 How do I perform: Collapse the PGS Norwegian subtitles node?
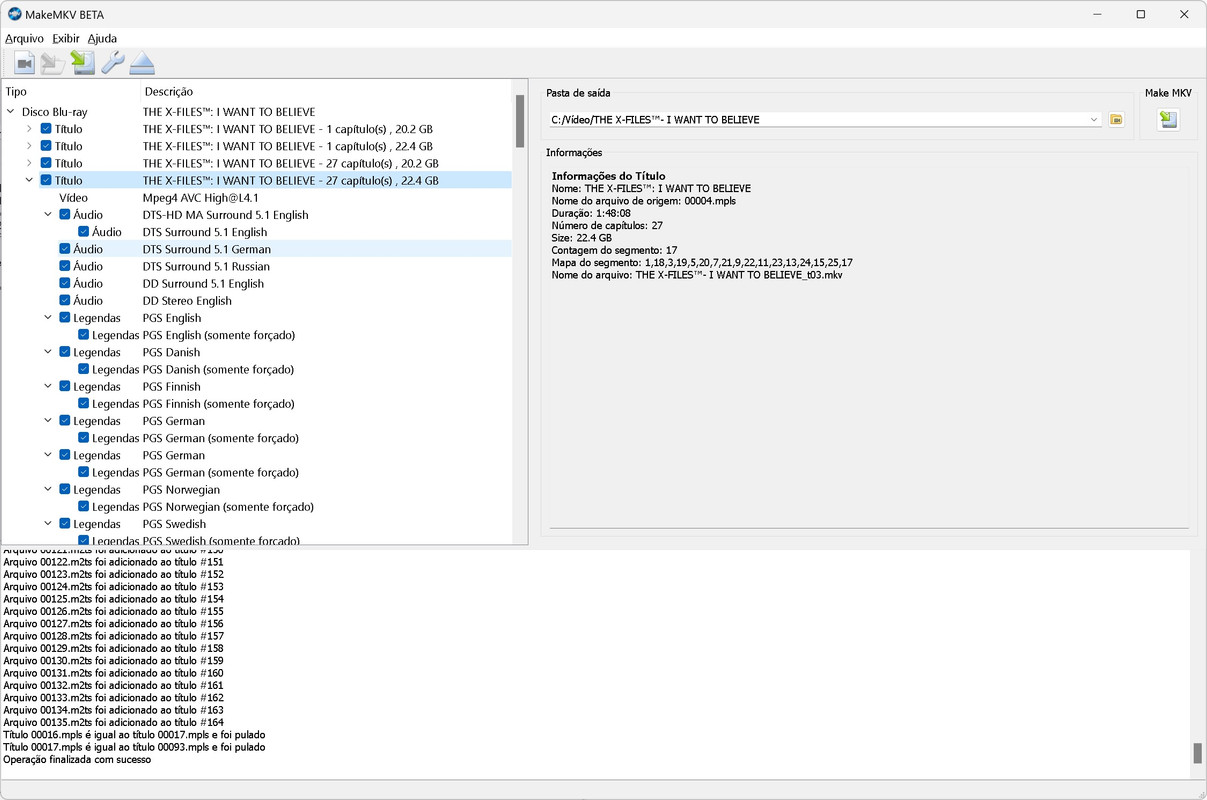(x=47, y=489)
